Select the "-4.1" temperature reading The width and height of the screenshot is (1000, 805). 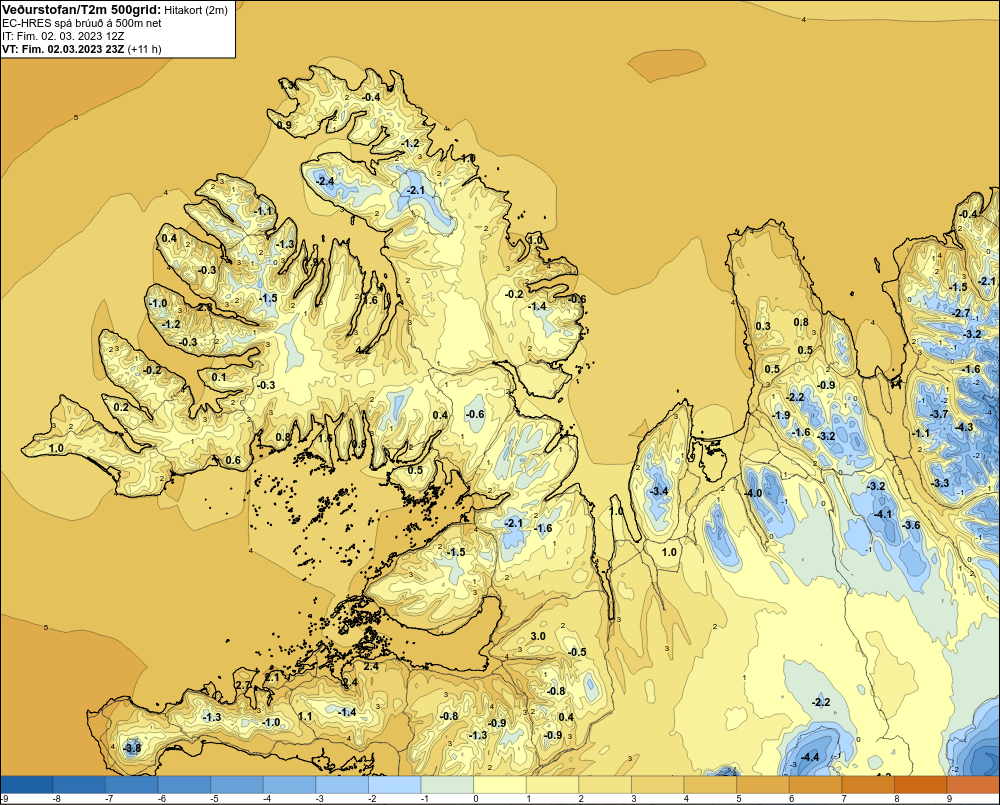click(883, 513)
